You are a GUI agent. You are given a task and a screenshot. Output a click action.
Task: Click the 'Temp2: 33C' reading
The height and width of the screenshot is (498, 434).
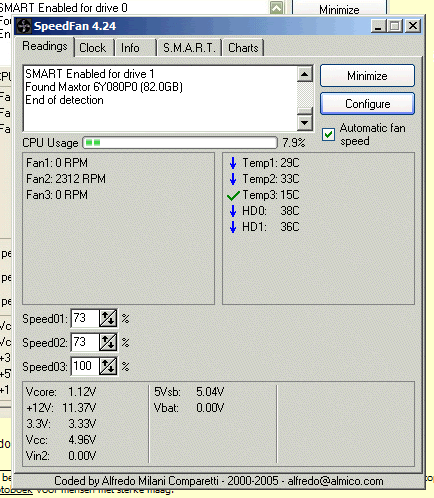click(x=271, y=179)
